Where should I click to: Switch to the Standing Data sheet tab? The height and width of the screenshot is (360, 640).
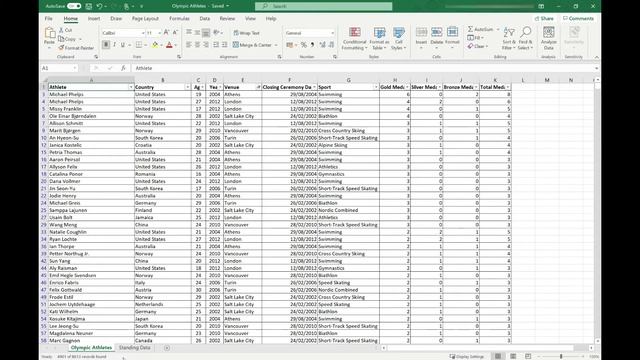point(135,348)
